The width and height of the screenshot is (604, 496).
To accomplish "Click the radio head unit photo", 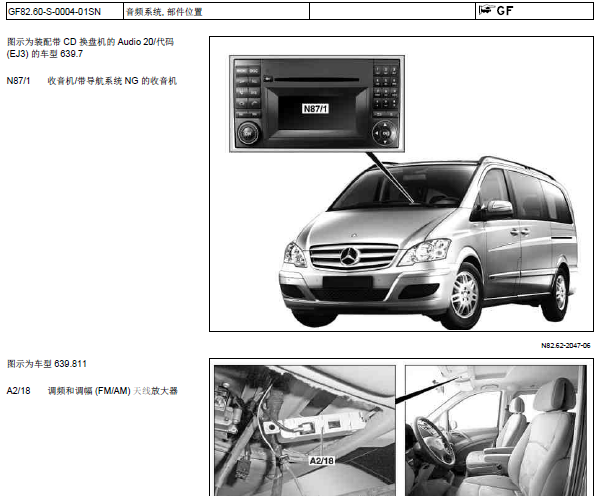I will [x=317, y=104].
